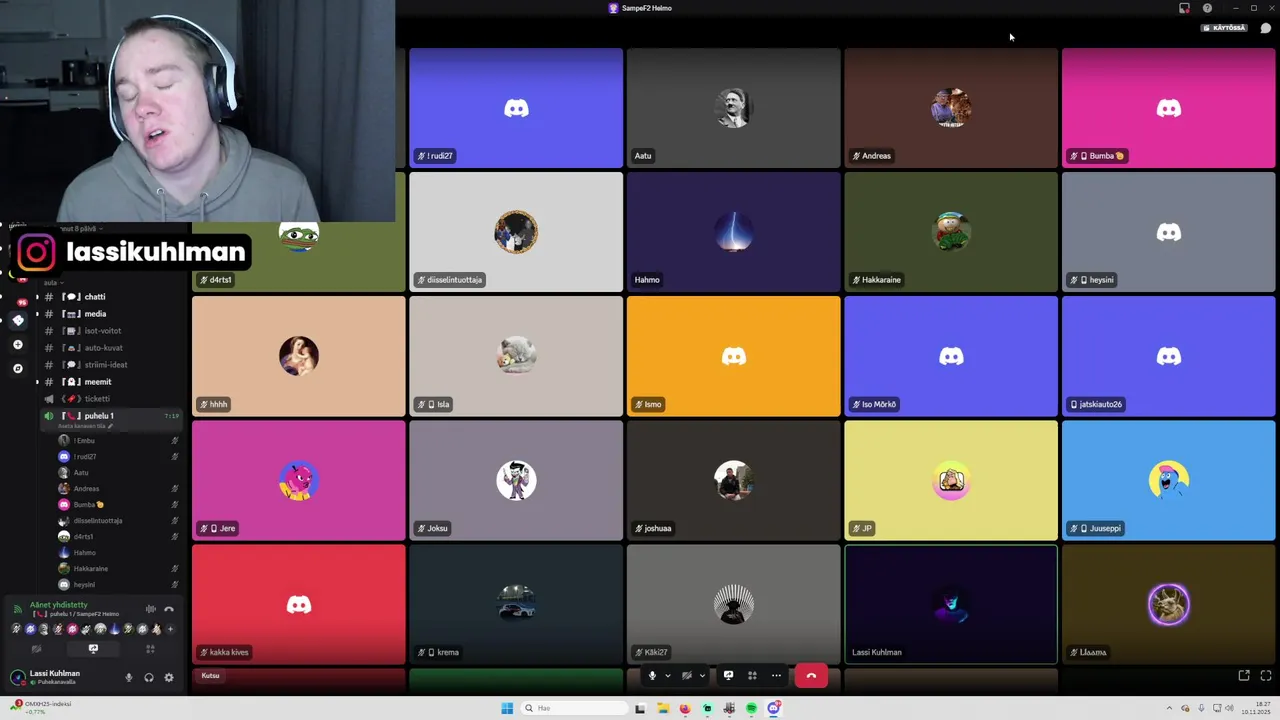This screenshot has width=1280, height=720.
Task: Focus the Hahmo video tile
Action: 733,232
